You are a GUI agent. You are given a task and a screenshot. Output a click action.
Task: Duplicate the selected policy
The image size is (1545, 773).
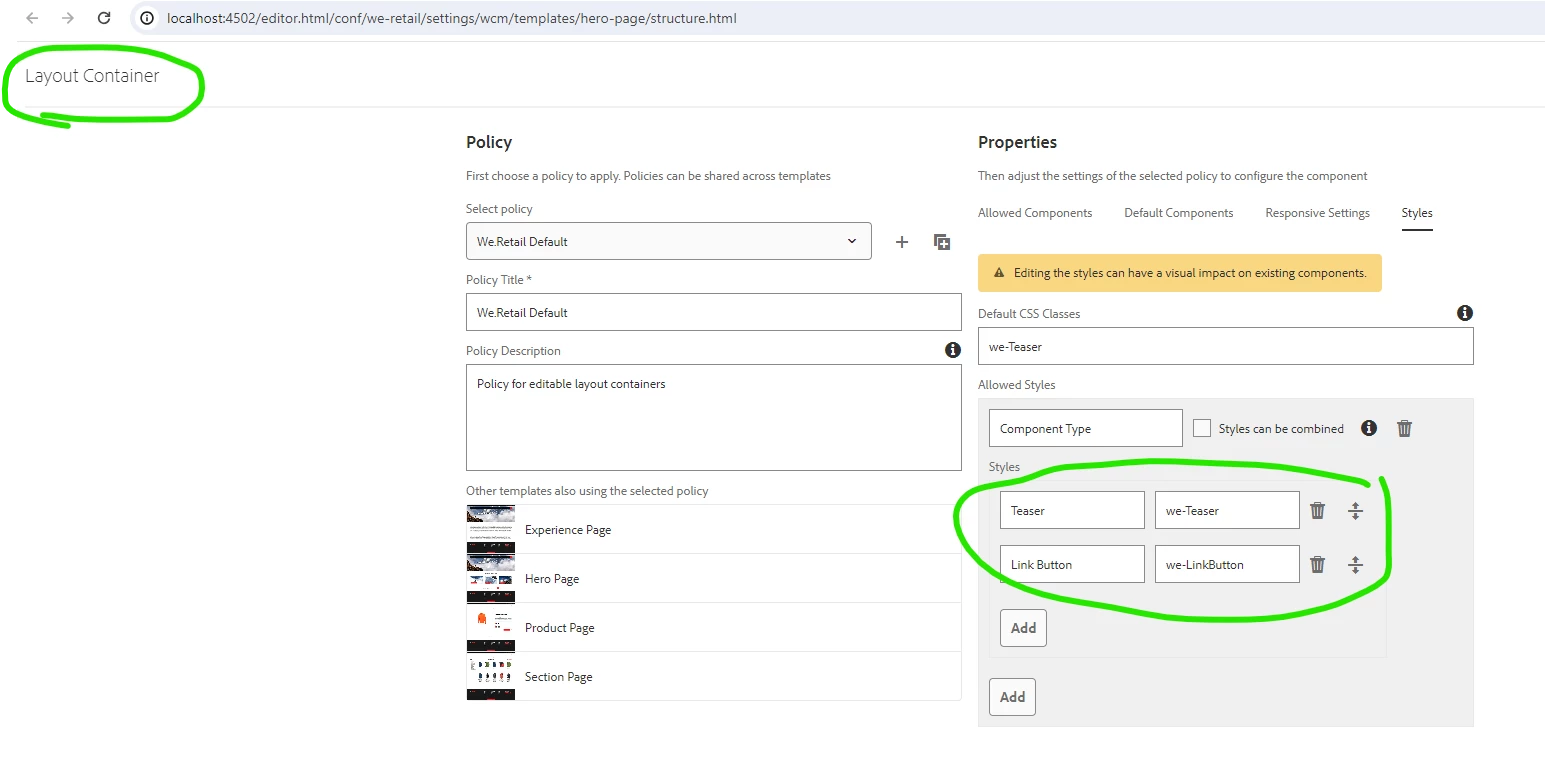pos(942,242)
